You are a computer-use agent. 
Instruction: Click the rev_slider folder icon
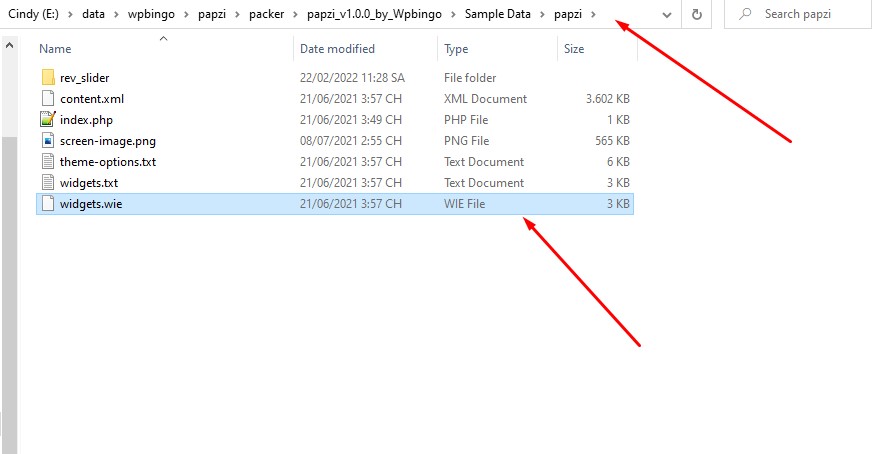[48, 77]
